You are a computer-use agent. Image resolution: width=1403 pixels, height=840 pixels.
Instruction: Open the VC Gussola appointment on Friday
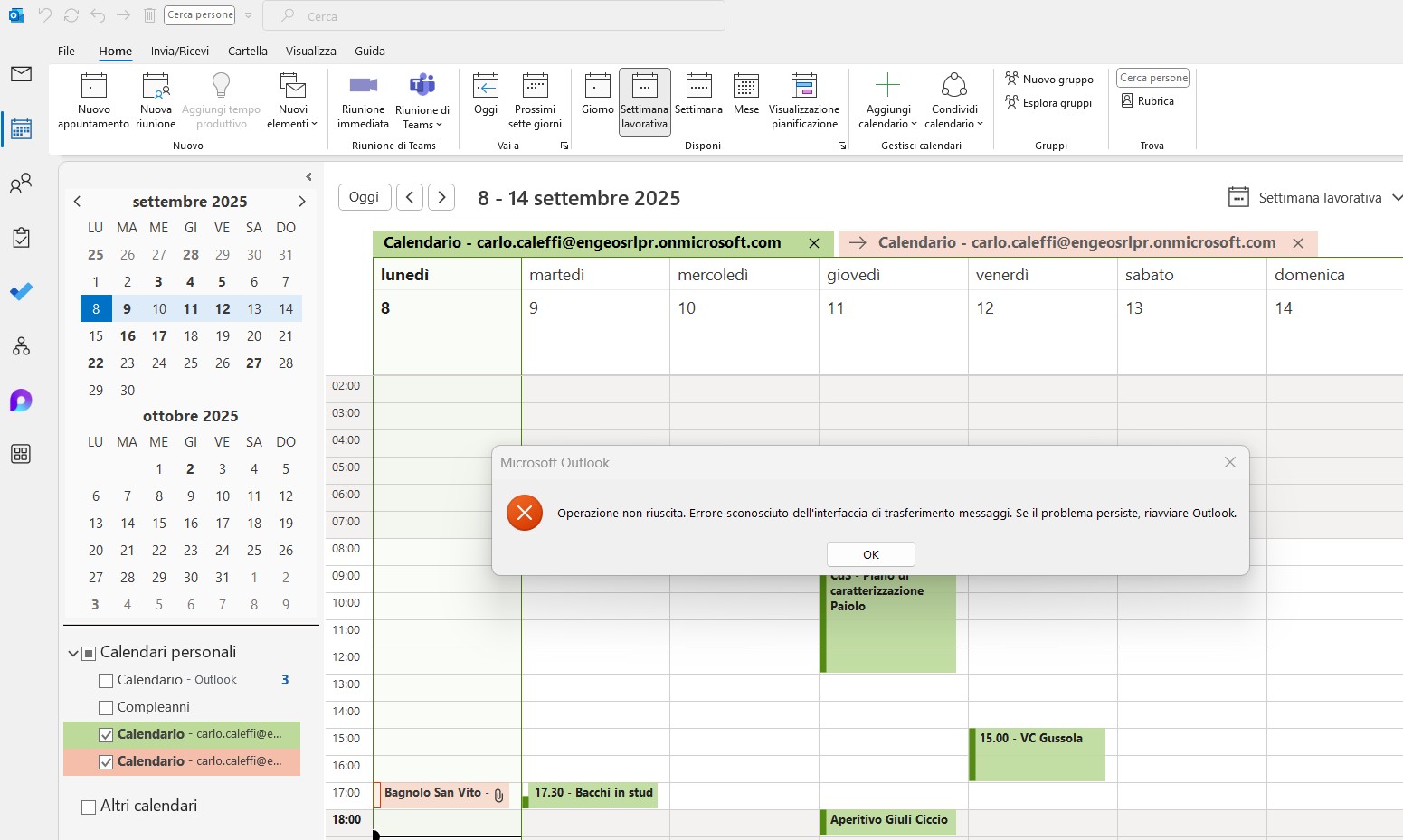point(1037,754)
